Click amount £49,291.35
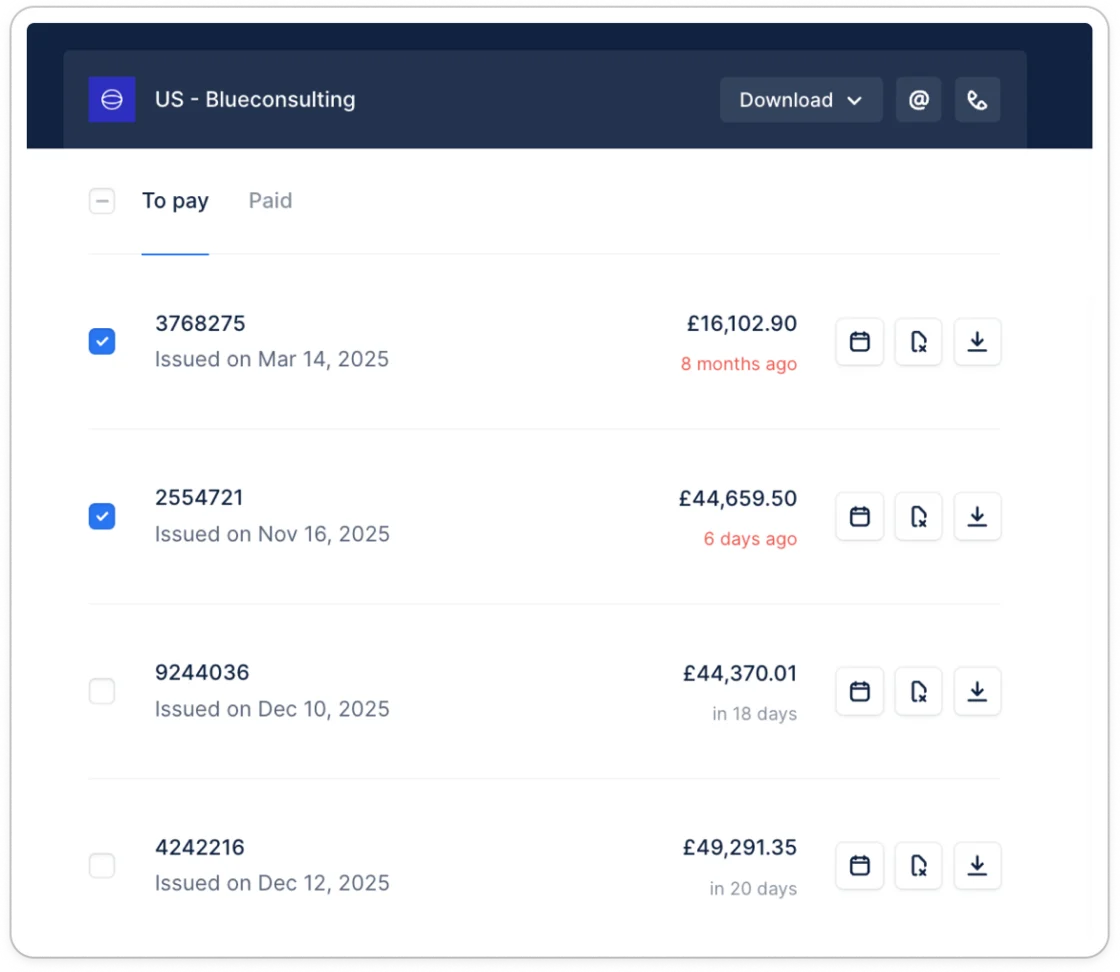Viewport: 1120px width, 972px height. 739,848
